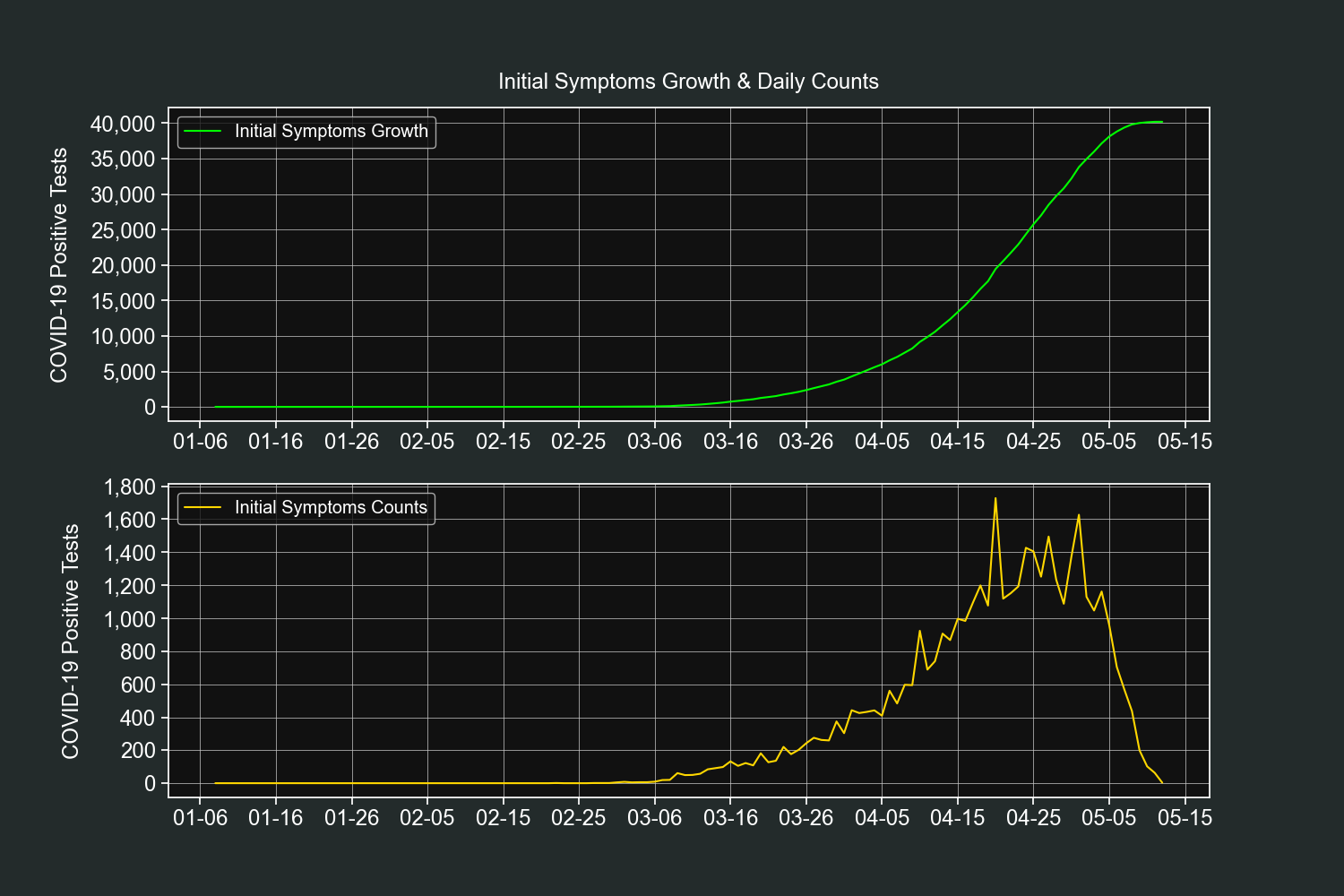The height and width of the screenshot is (896, 1344).
Task: Click the 02-25 date under the growth chart
Action: (x=579, y=442)
